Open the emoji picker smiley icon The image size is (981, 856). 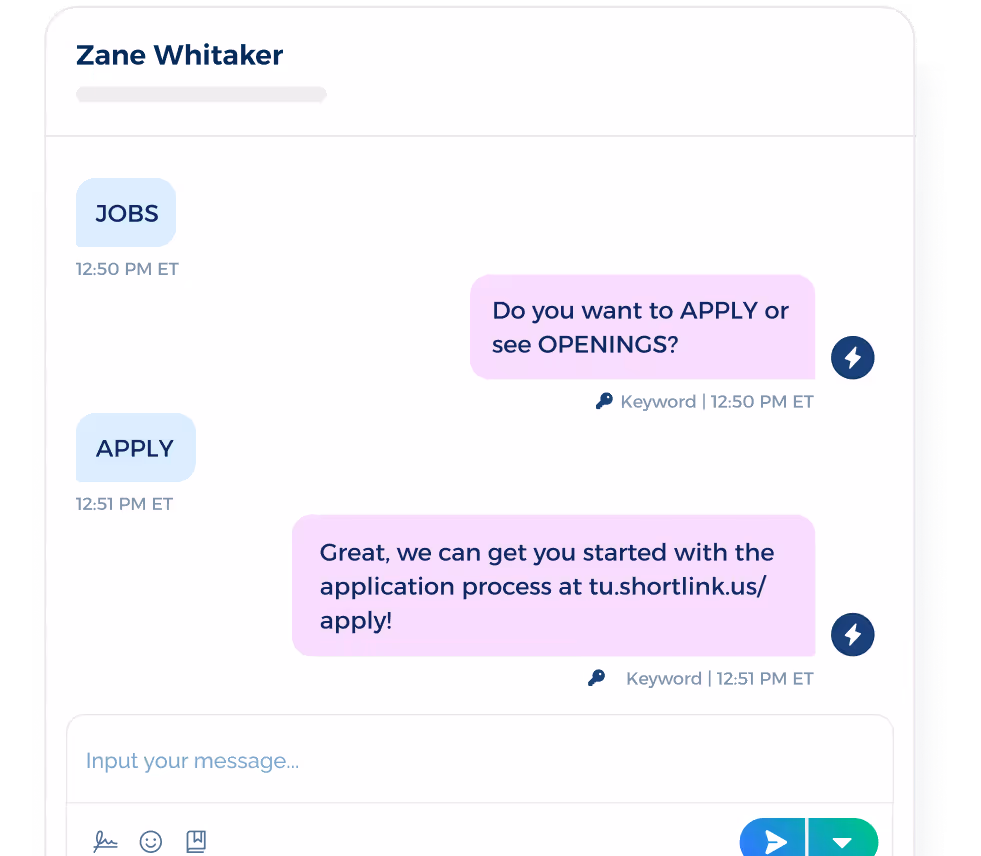[x=151, y=842]
